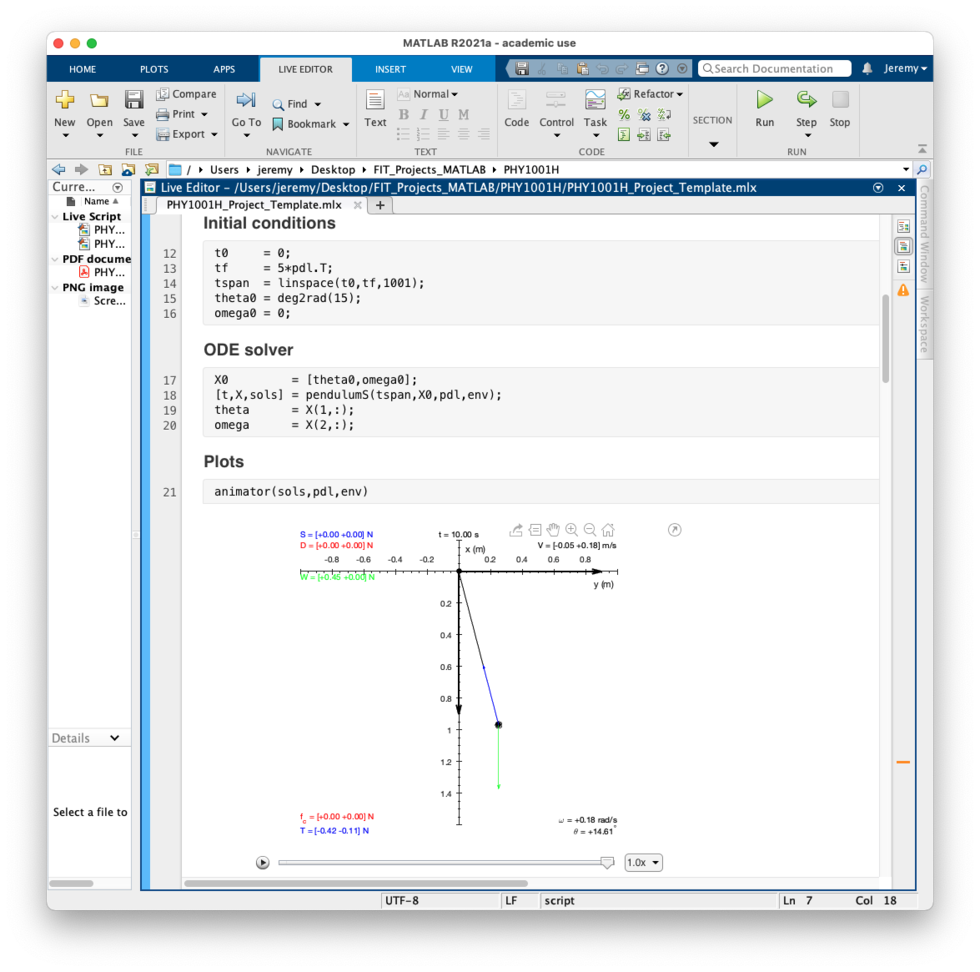Insert a Task into the live script
The image size is (980, 972).
coord(595,110)
